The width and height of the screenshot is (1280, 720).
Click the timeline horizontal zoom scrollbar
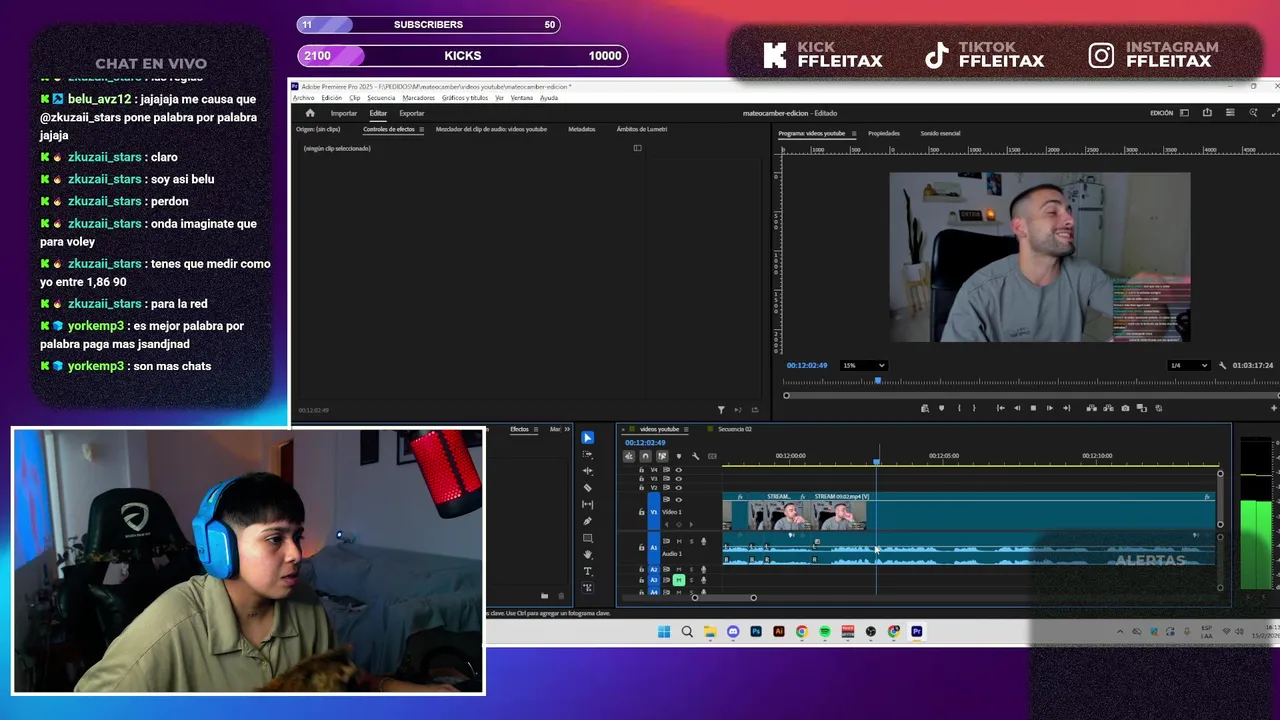[x=724, y=598]
